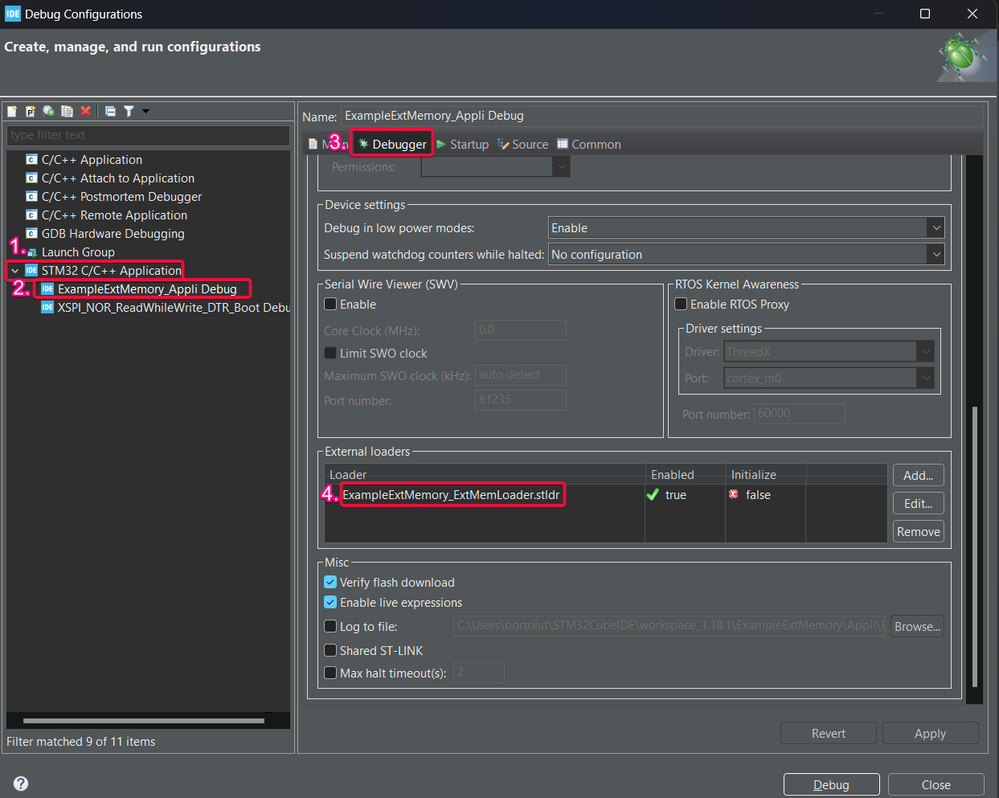Toggle Limit SWO clock checkbox
Image resolution: width=999 pixels, height=798 pixels.
tap(330, 353)
